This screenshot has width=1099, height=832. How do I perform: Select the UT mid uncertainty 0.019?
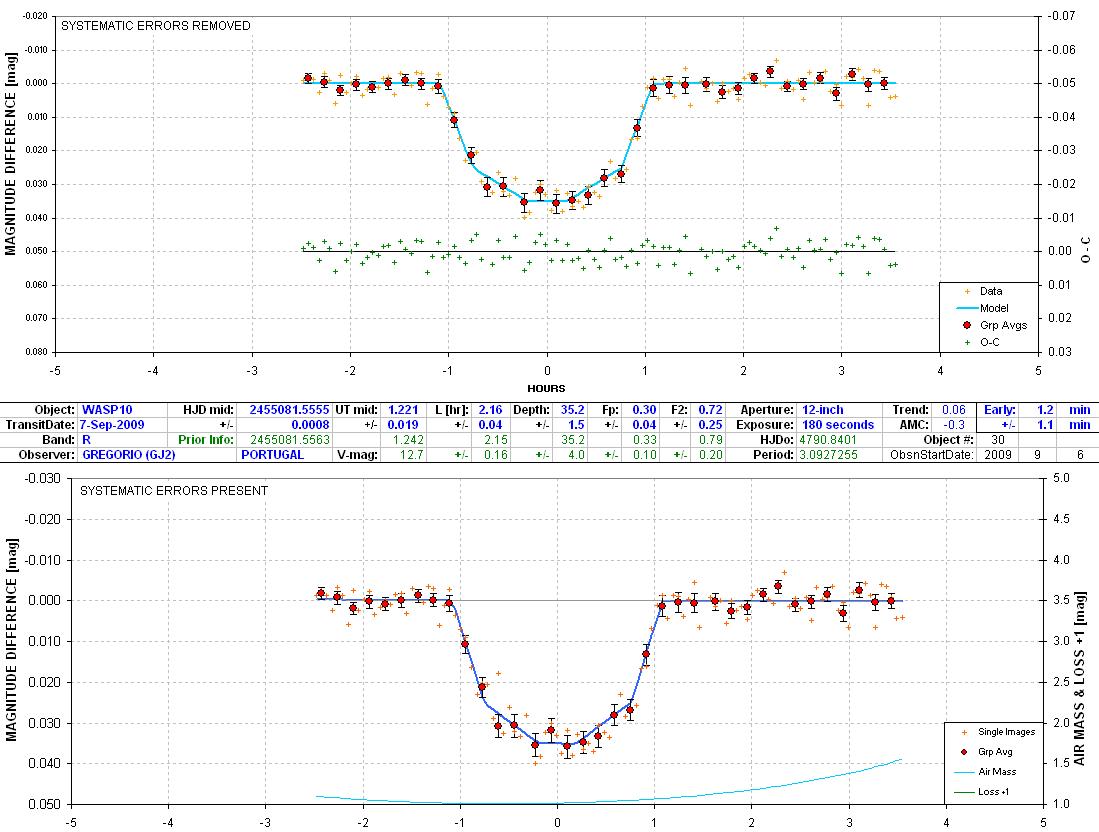coord(403,425)
